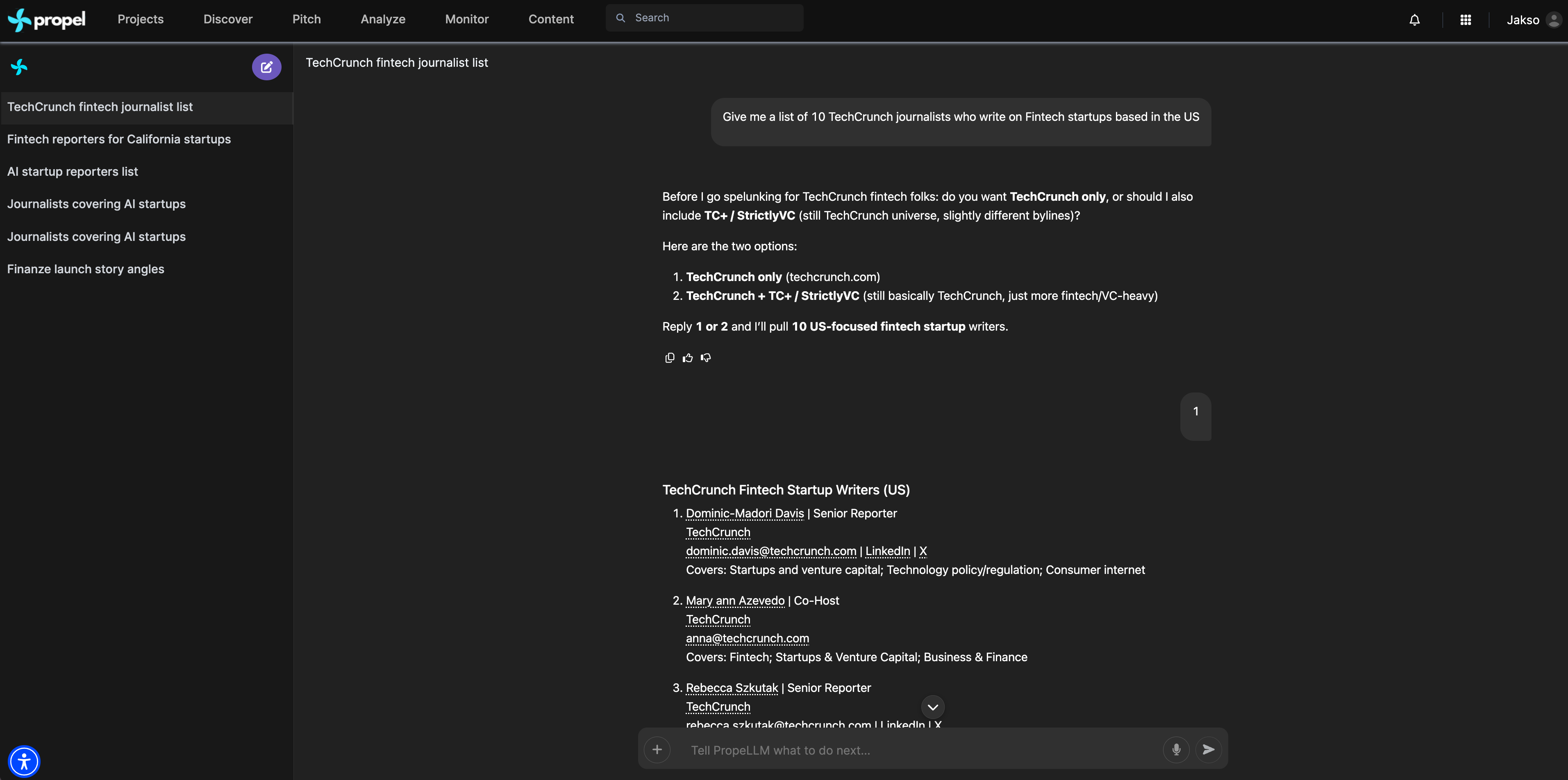Click the Propel logo in the header
1568x780 pixels.
47,20
